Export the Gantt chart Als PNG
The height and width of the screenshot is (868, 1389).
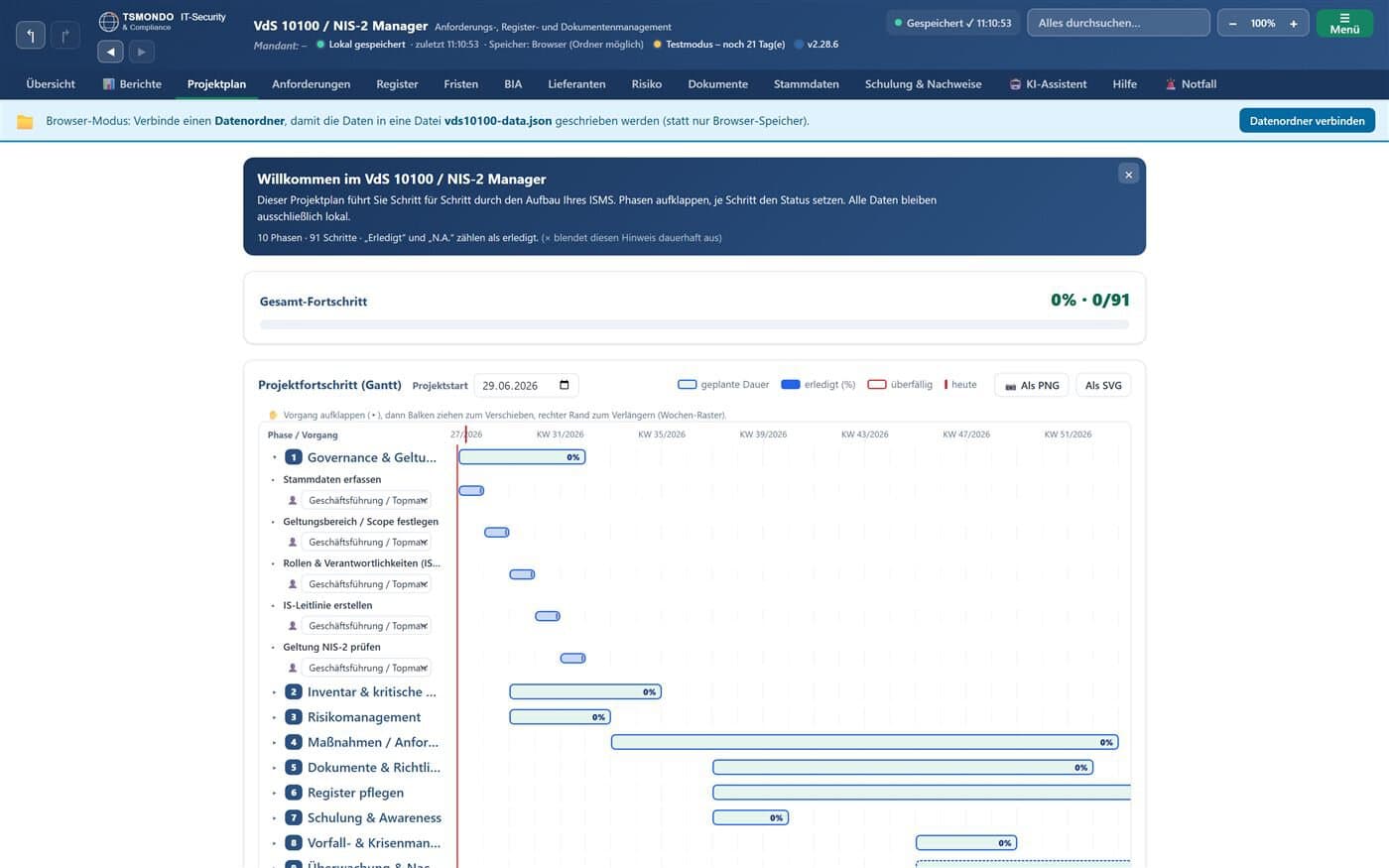coord(1032,385)
